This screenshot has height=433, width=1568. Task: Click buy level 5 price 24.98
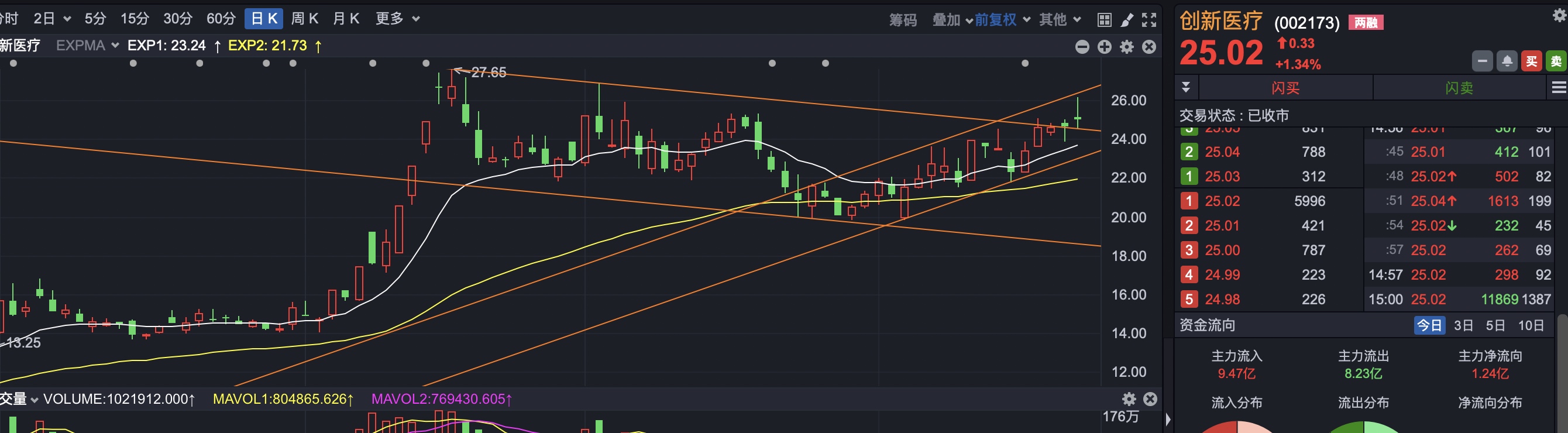coord(1222,300)
